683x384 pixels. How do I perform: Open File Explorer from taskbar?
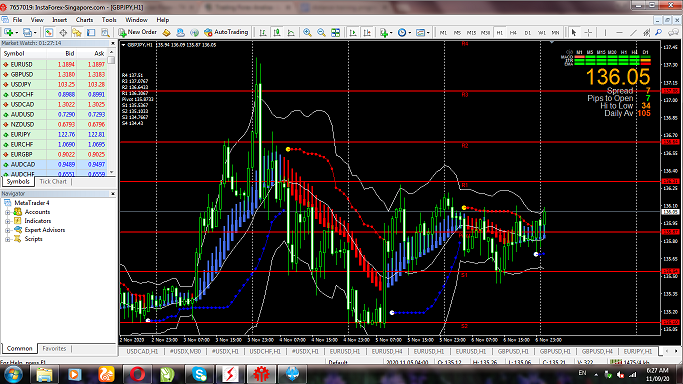point(44,374)
